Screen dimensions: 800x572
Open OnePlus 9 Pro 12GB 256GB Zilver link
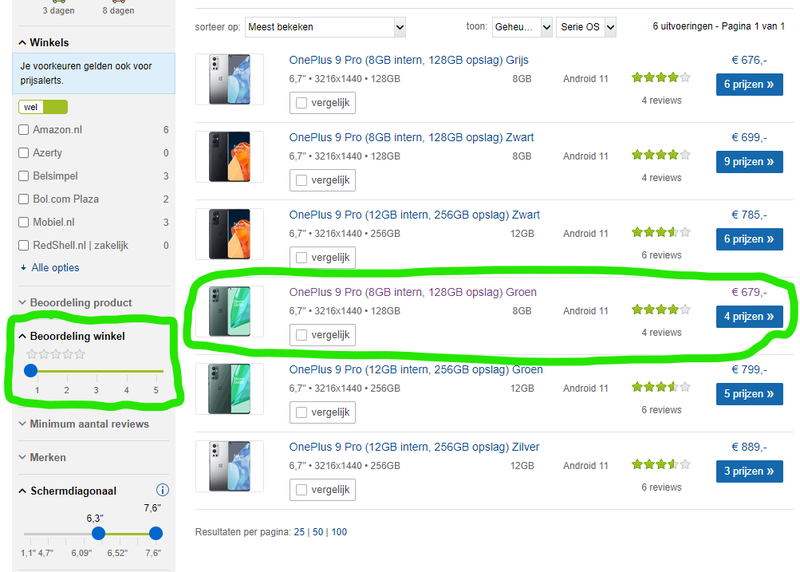(414, 447)
